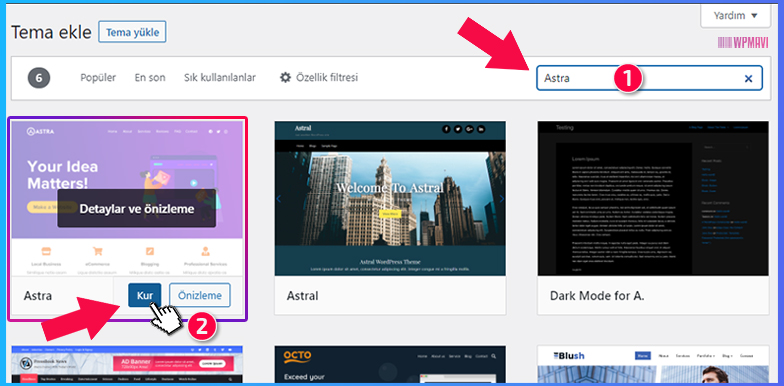
Task: Click the Google Plus icon in Astral preview
Action: (x=470, y=130)
